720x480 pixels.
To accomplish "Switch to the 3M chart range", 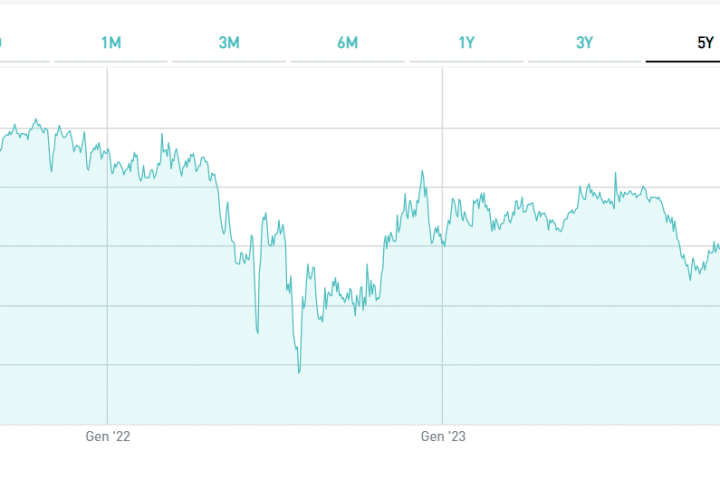I will pos(229,42).
